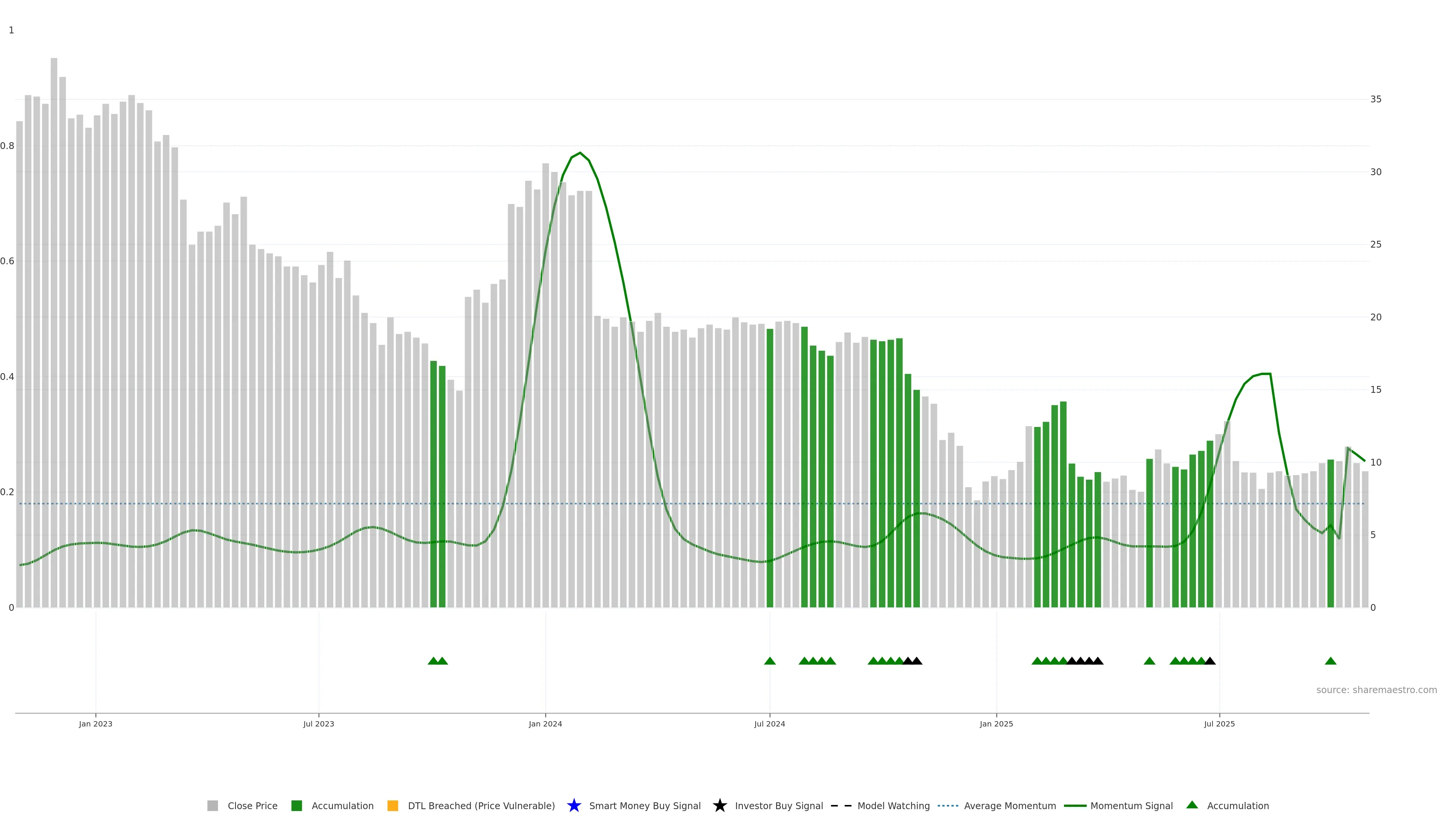Click the Average Momentum dotted line icon
Screen dimensions: 1456x819
(948, 805)
